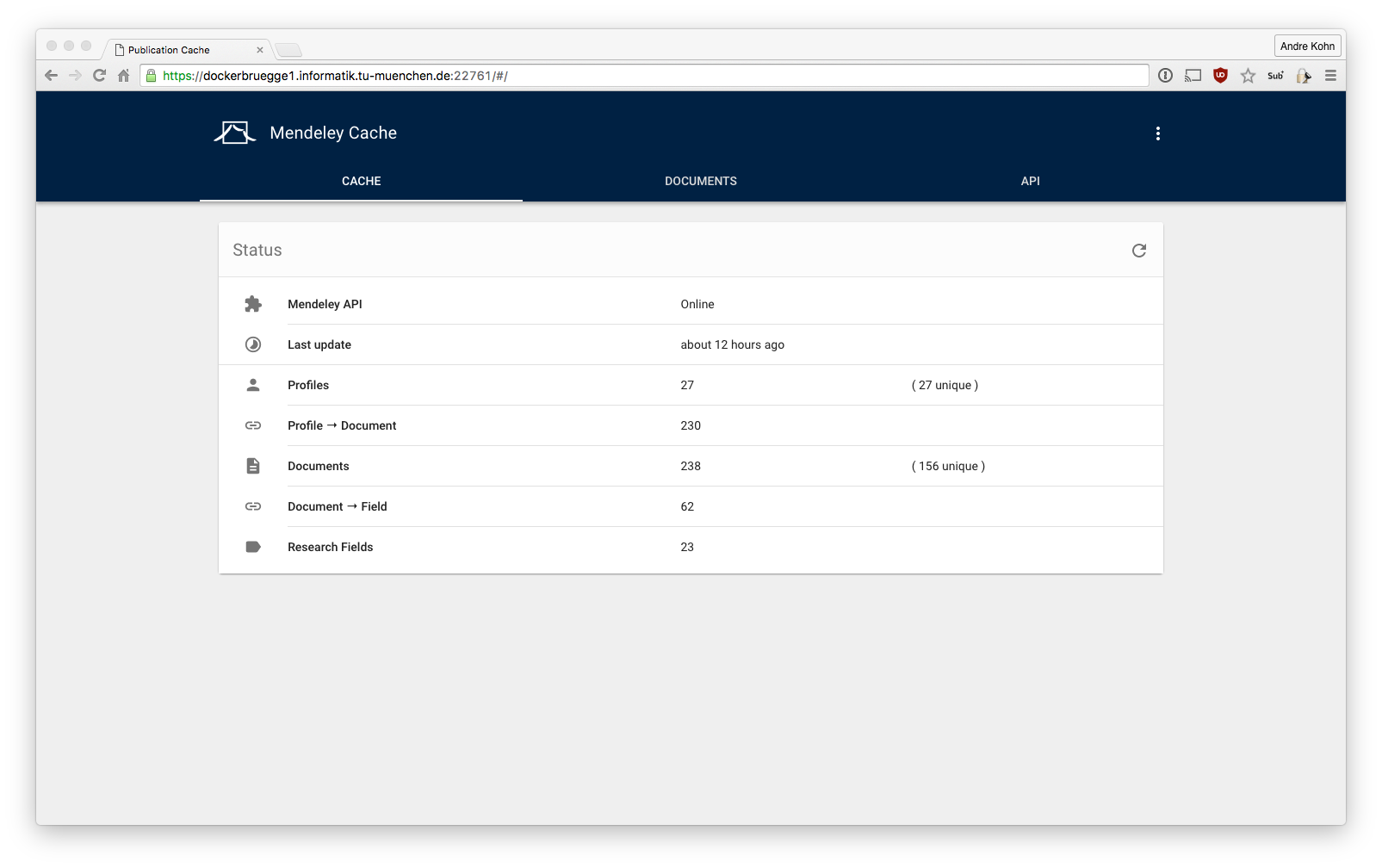
Task: Click the 'about 12 hours ago' value
Action: point(733,344)
